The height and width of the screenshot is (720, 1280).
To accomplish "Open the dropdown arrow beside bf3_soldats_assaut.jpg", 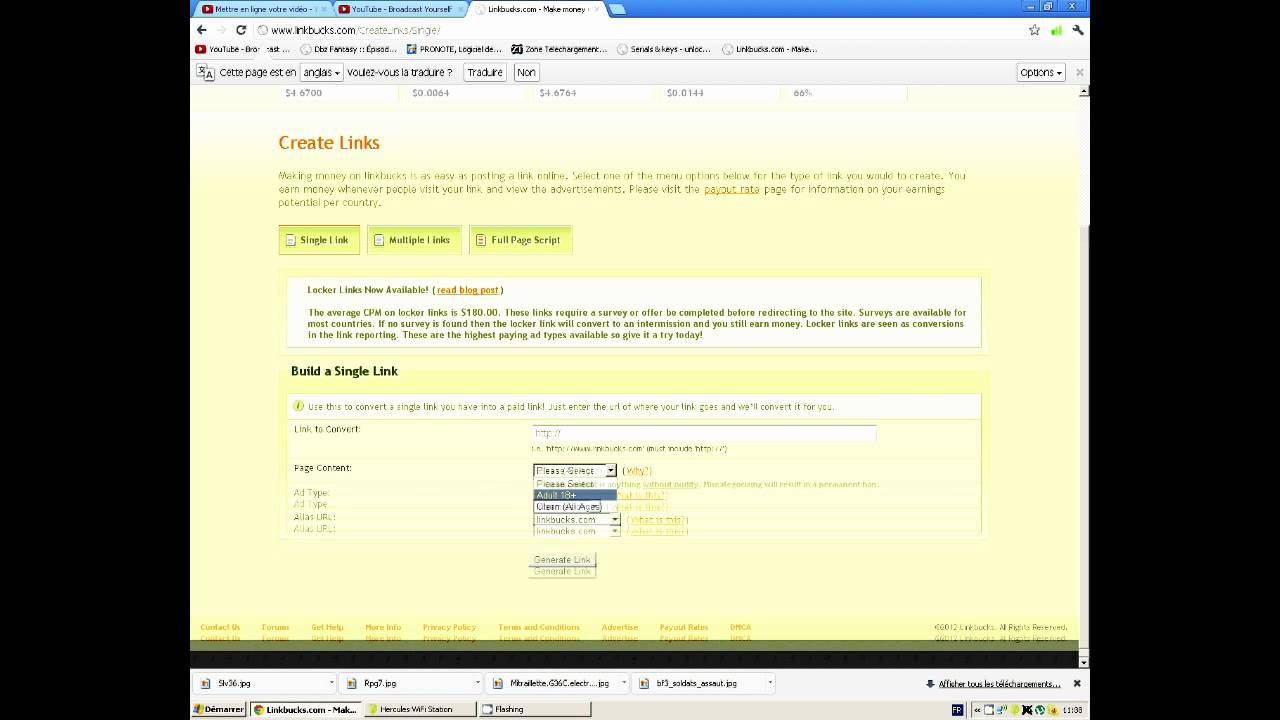I will [770, 684].
